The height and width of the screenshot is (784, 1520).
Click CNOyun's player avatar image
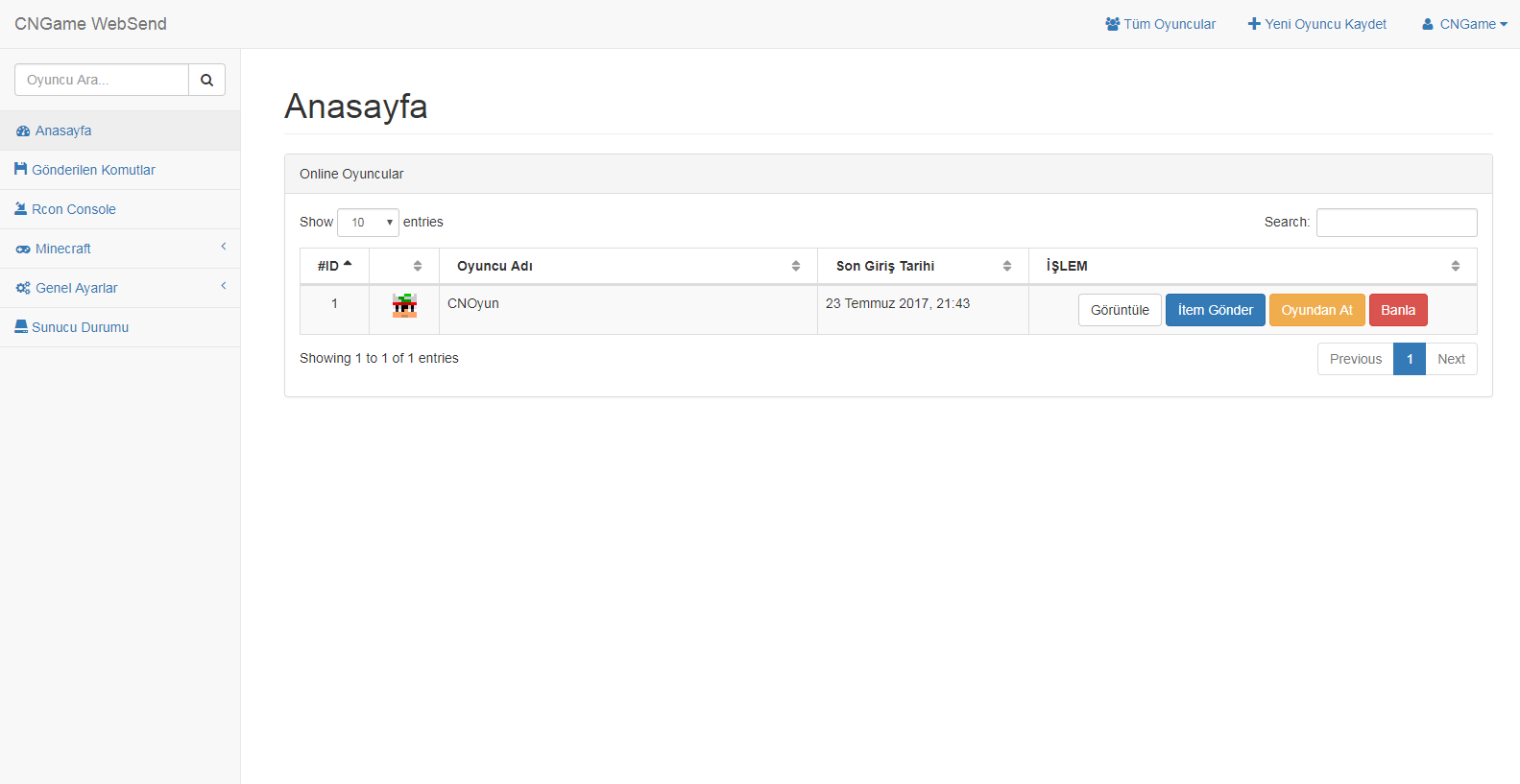click(404, 305)
